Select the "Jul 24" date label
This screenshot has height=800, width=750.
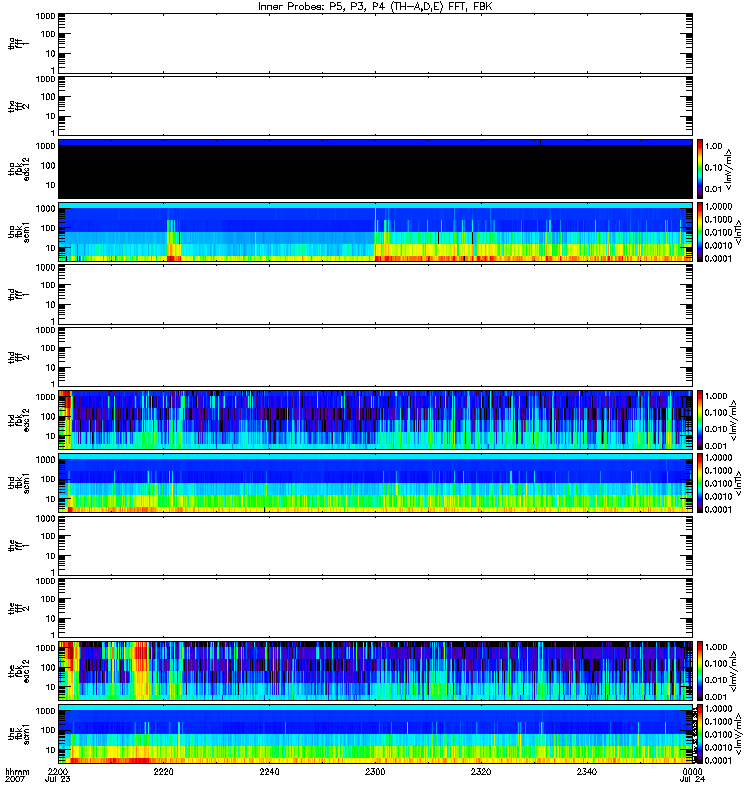[x=692, y=779]
